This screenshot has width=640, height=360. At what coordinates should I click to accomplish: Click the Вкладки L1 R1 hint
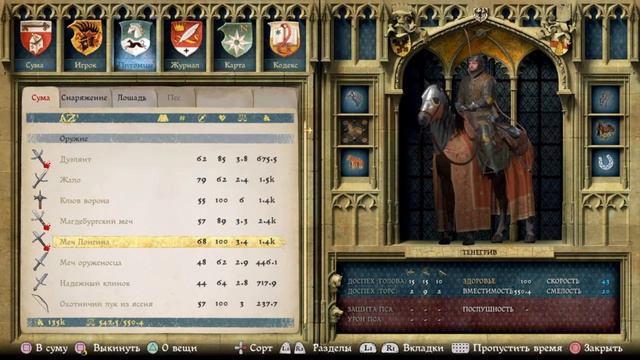pos(402,348)
